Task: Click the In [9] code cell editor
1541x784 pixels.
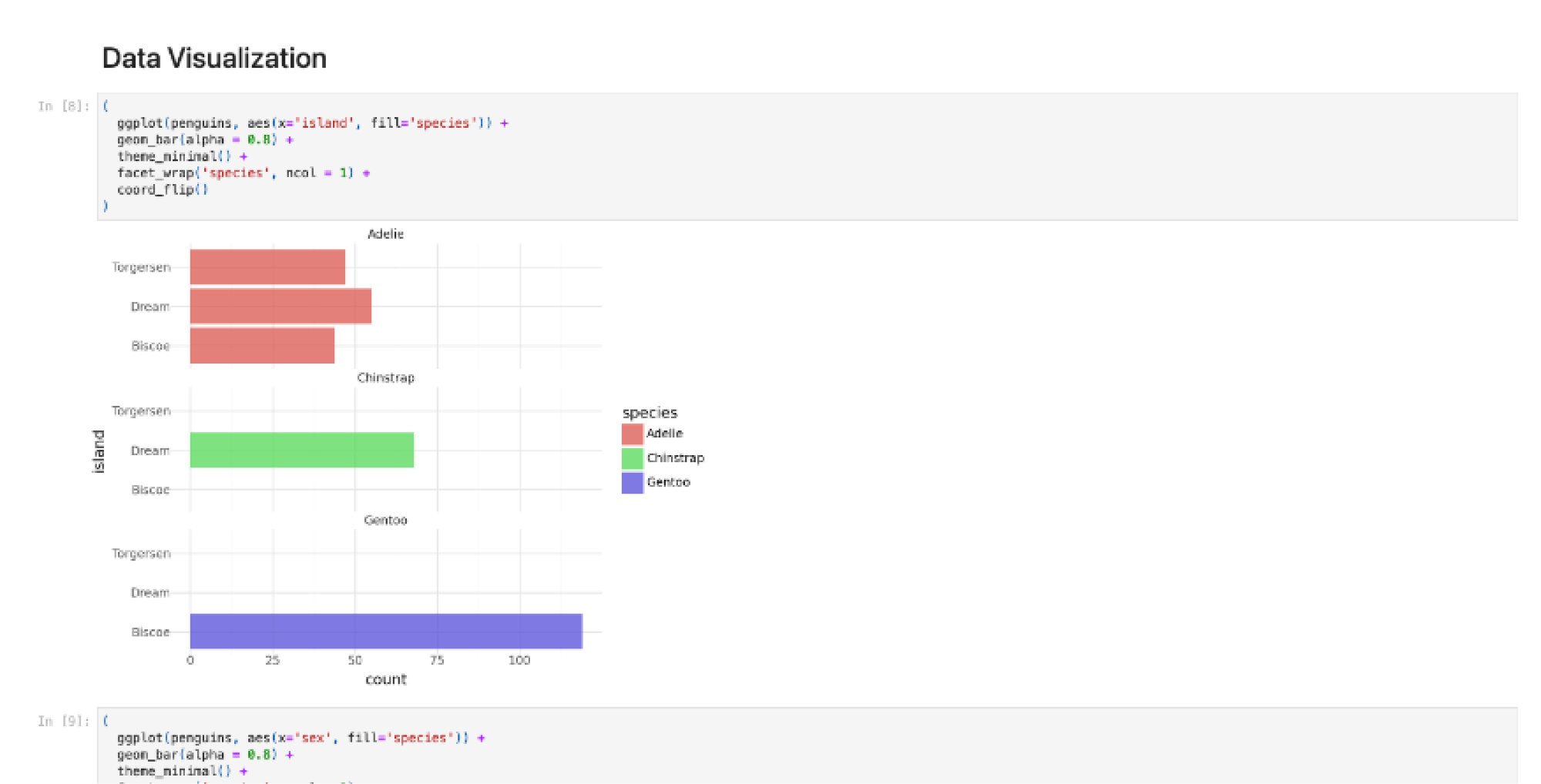Action: click(807, 745)
